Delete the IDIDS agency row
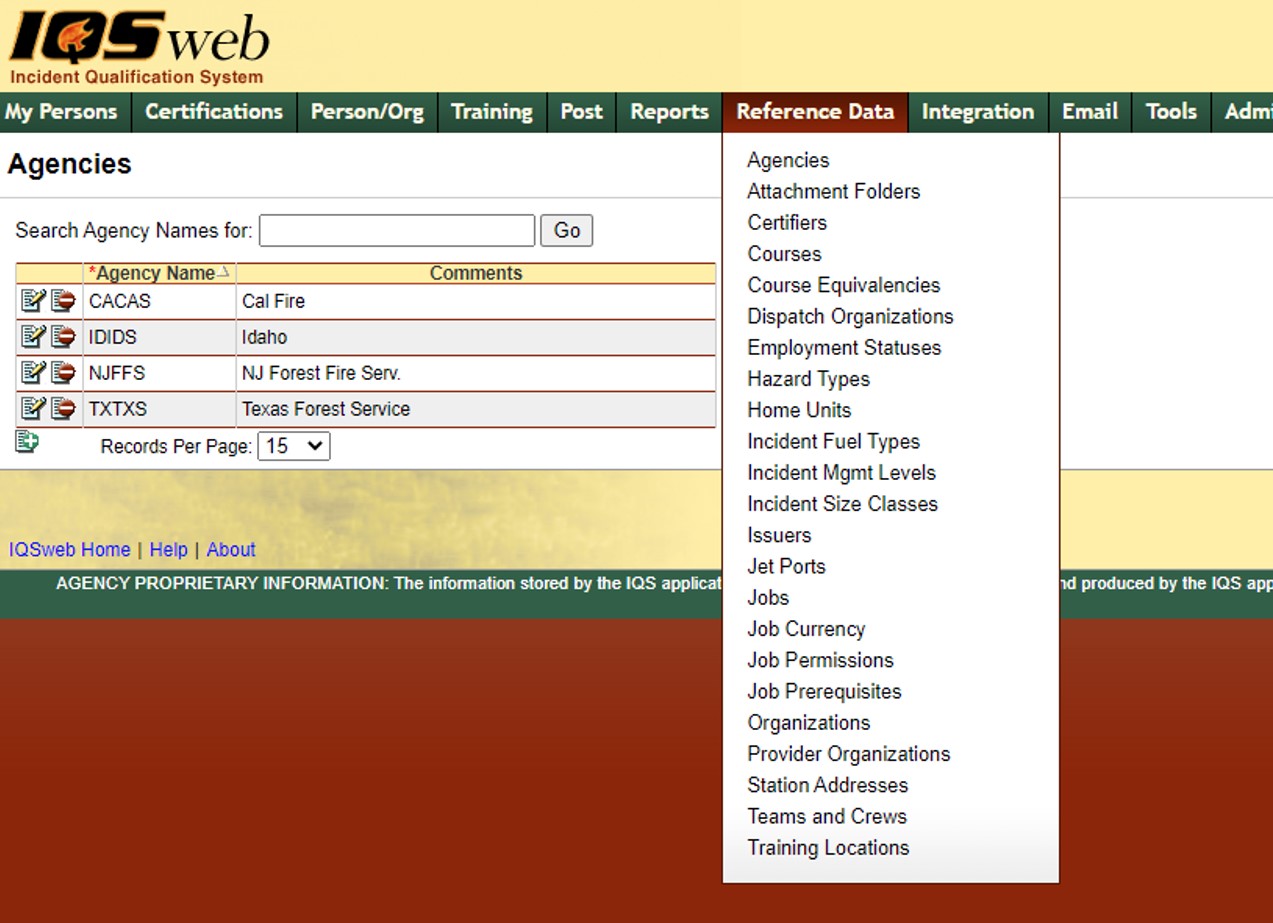 tap(63, 336)
